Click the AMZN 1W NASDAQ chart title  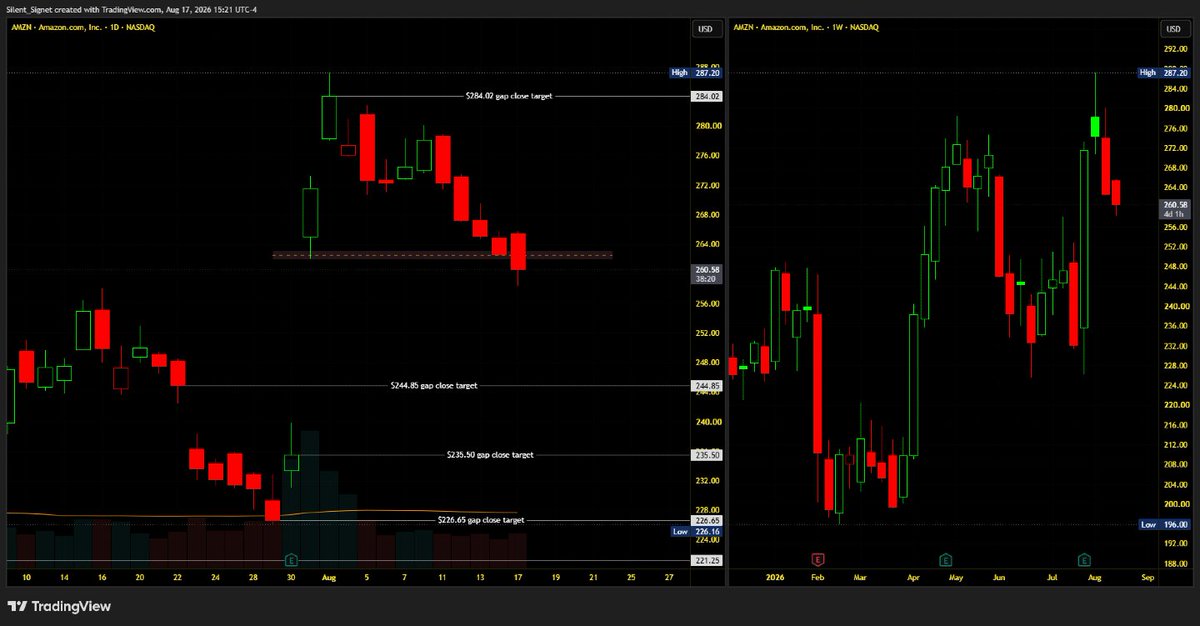pos(807,27)
